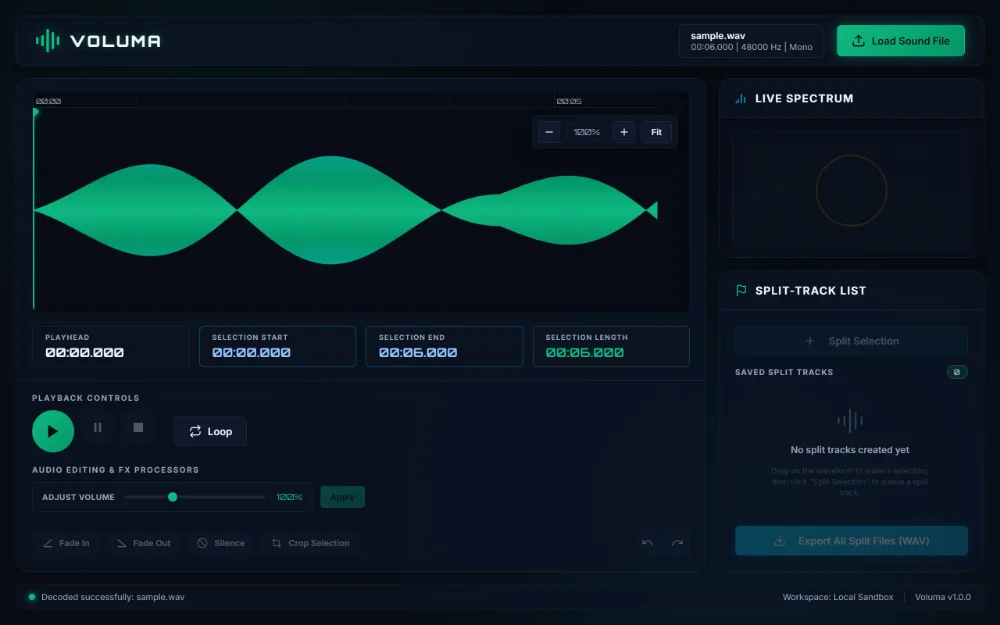Click the Selection Start time field
The height and width of the screenshot is (625, 1000).
pyautogui.click(x=277, y=346)
